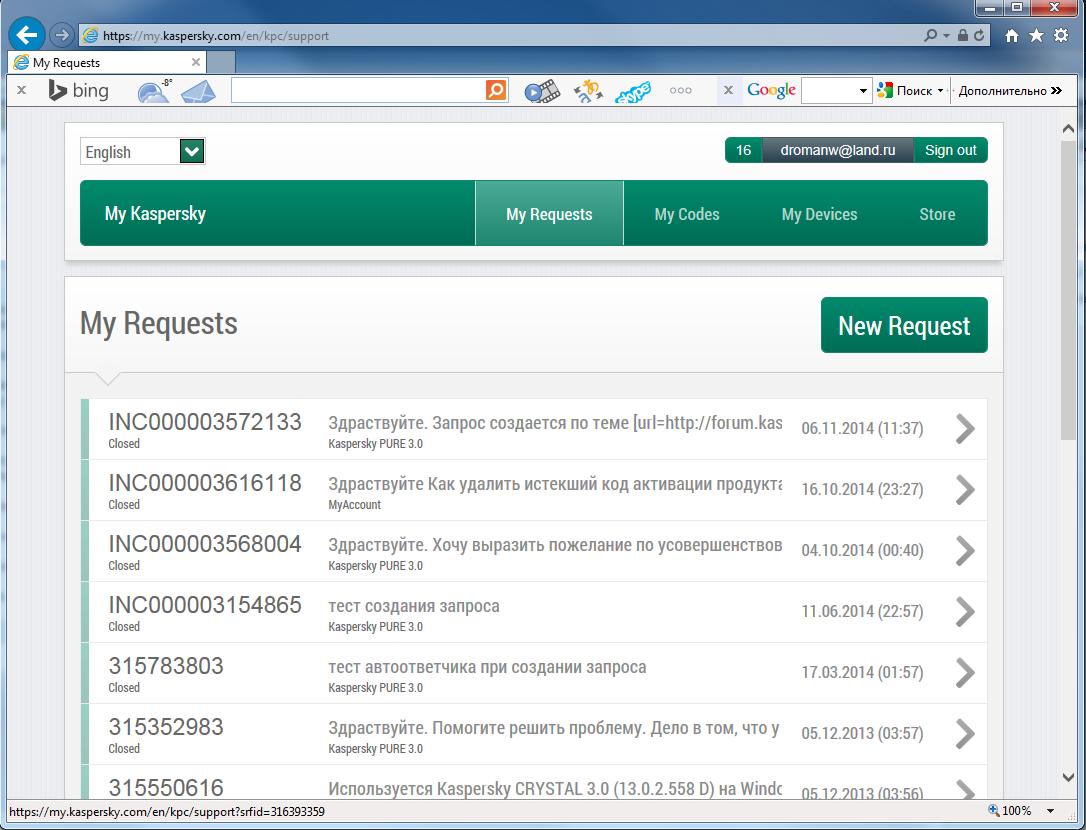This screenshot has height=830, width=1086.
Task: Open the English language dropdown
Action: (143, 151)
